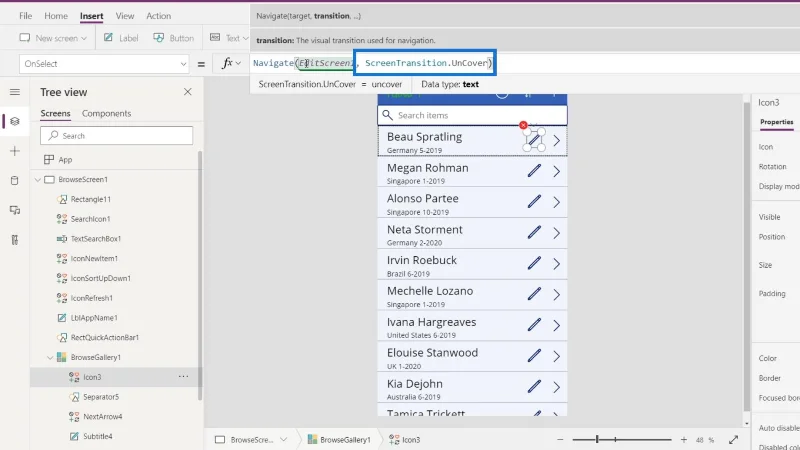Select LblAppName1 in the tree

[94, 318]
